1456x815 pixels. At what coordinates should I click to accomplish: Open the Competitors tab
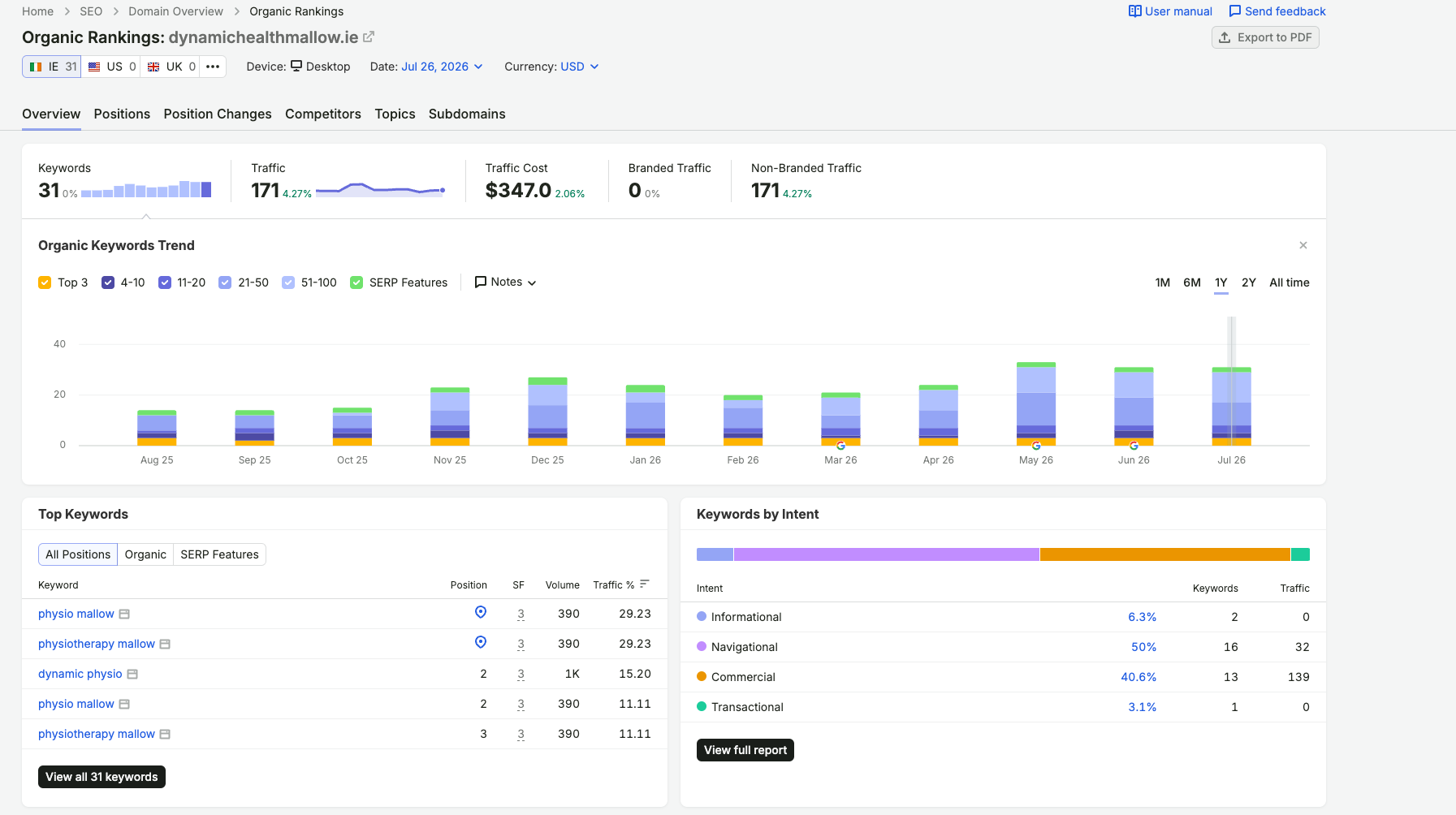pos(323,114)
